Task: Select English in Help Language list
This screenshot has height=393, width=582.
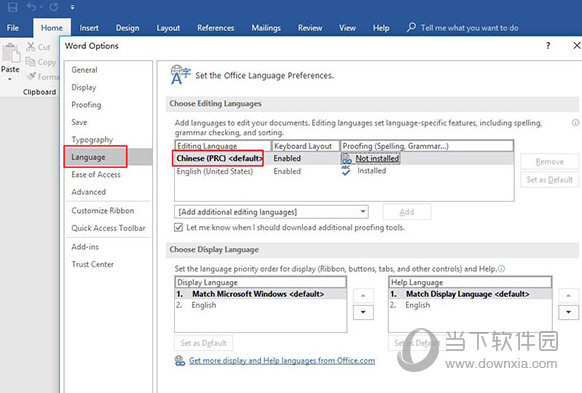Action: (470, 305)
